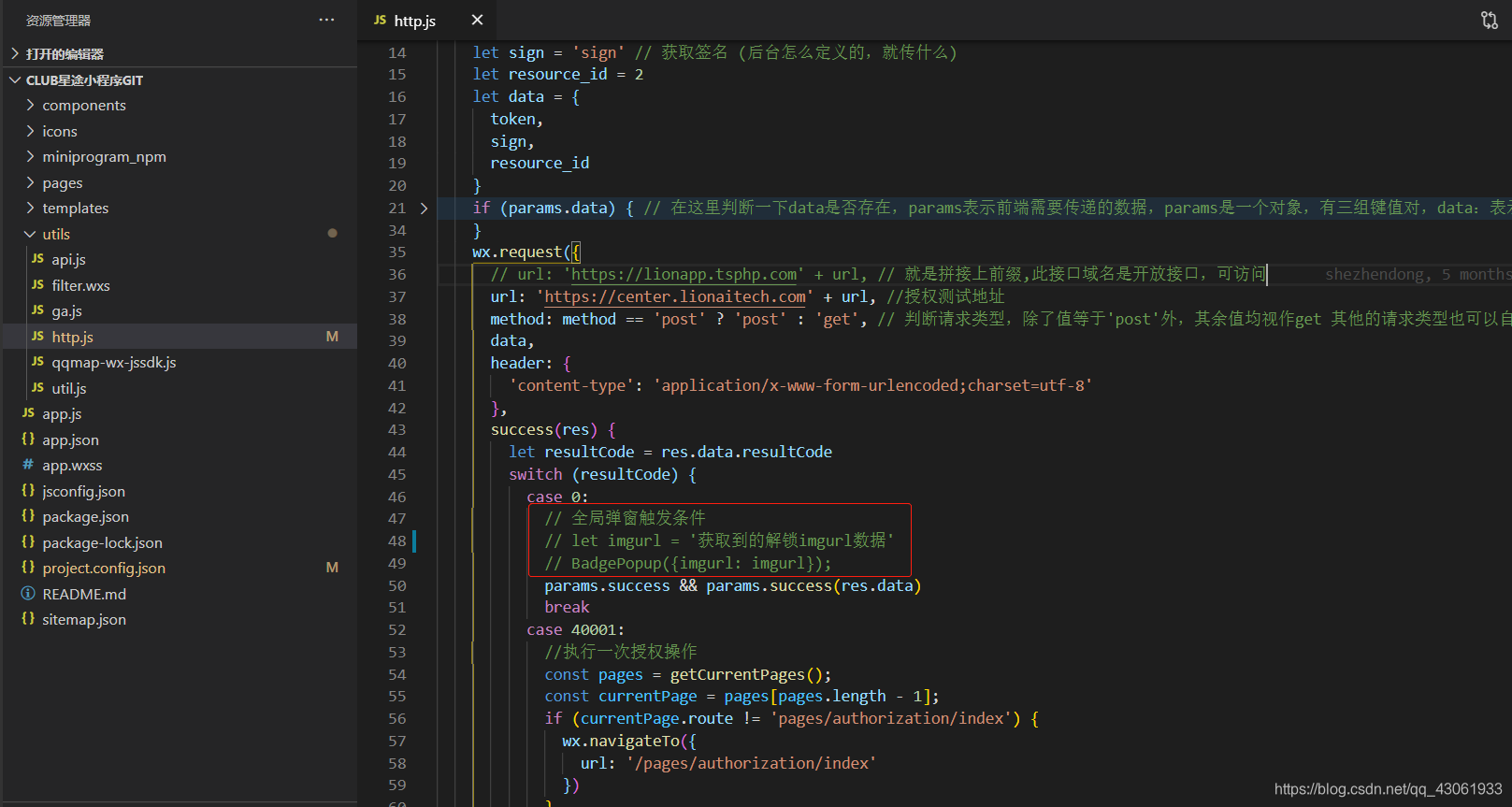Follow the https://lionapp.tsphp.com link on line 36

click(x=684, y=274)
